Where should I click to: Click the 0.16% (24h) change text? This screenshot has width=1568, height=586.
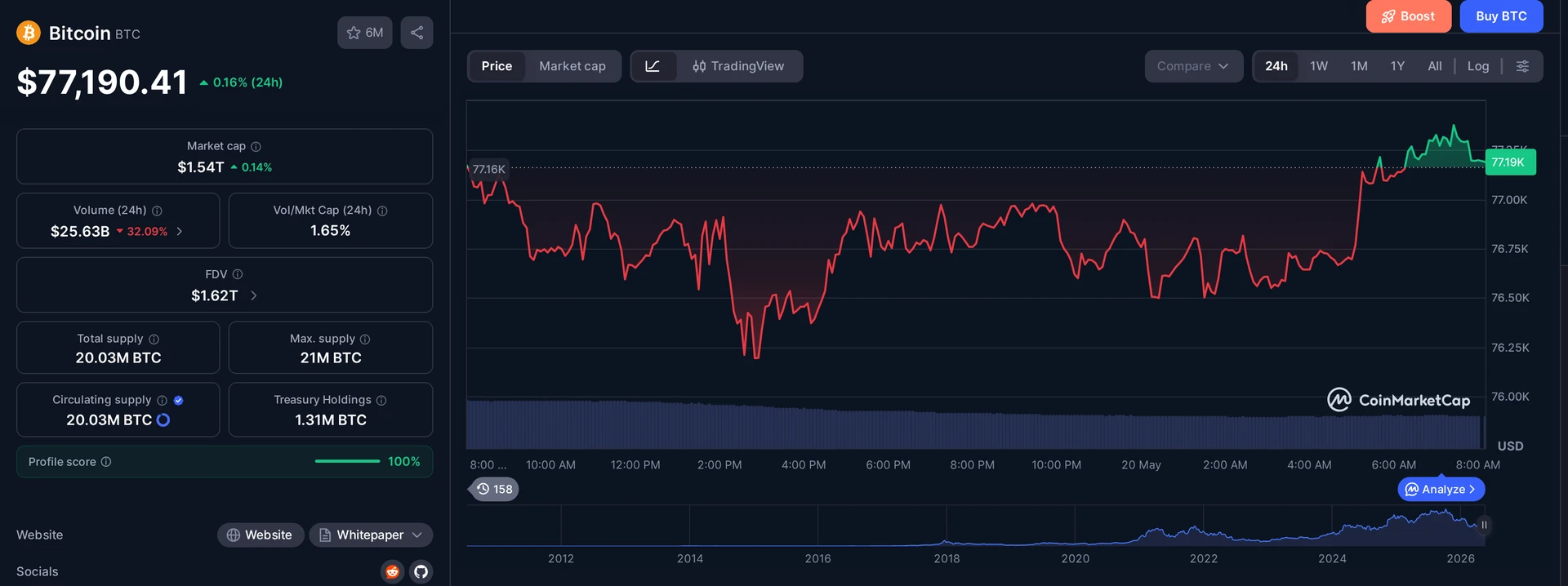(x=247, y=82)
